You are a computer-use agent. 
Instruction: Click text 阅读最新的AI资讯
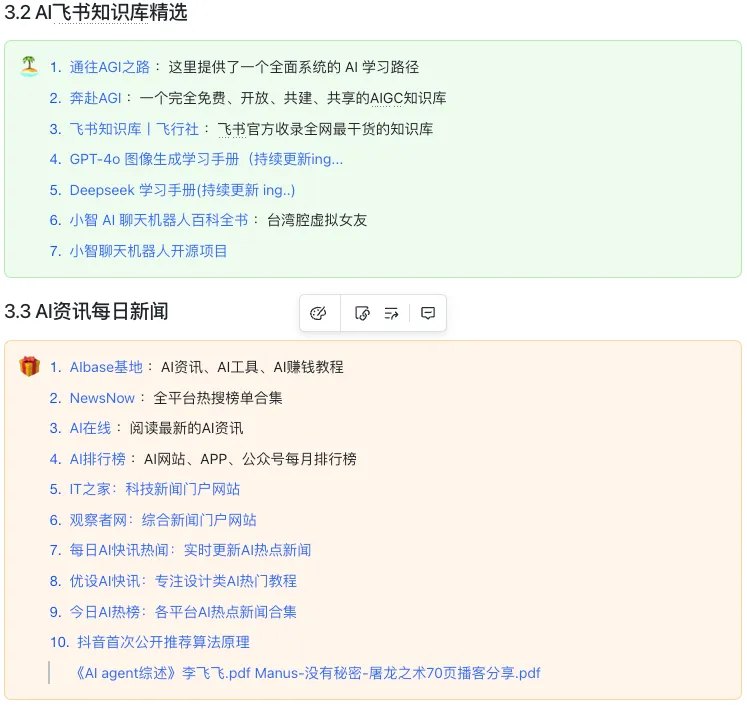pyautogui.click(x=186, y=428)
